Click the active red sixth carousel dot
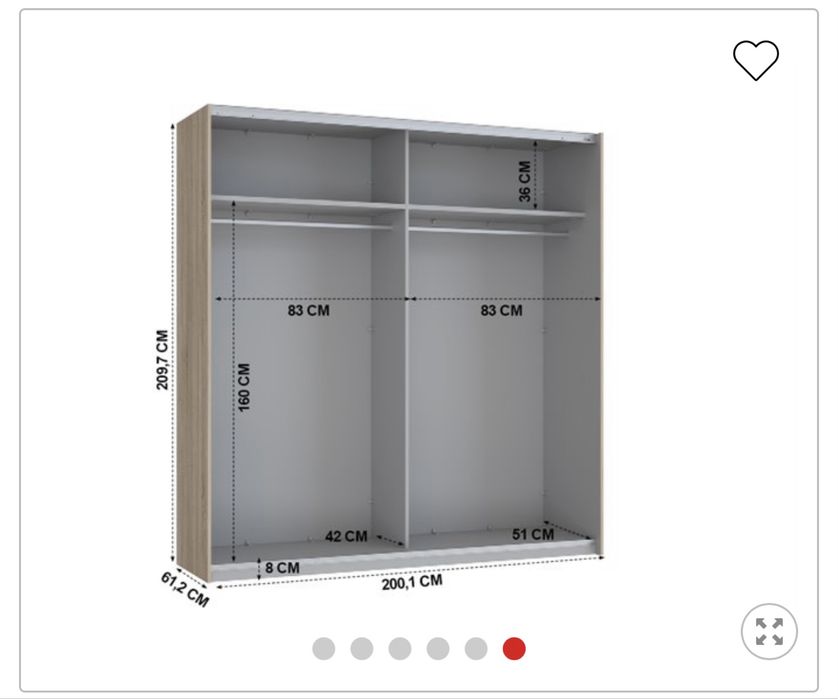Image resolution: width=838 pixels, height=699 pixels. point(514,648)
